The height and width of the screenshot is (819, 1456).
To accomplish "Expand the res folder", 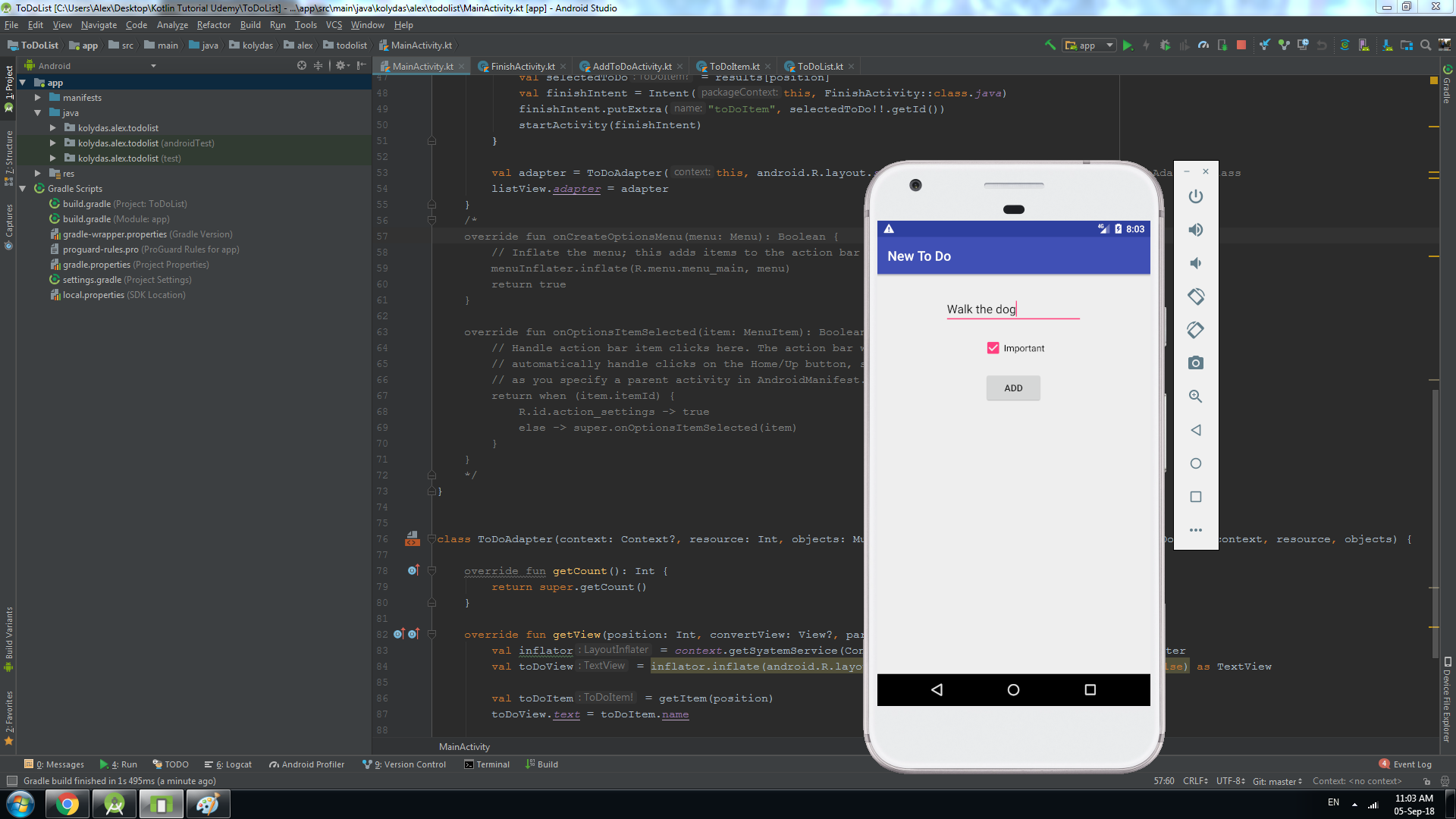I will click(x=38, y=174).
